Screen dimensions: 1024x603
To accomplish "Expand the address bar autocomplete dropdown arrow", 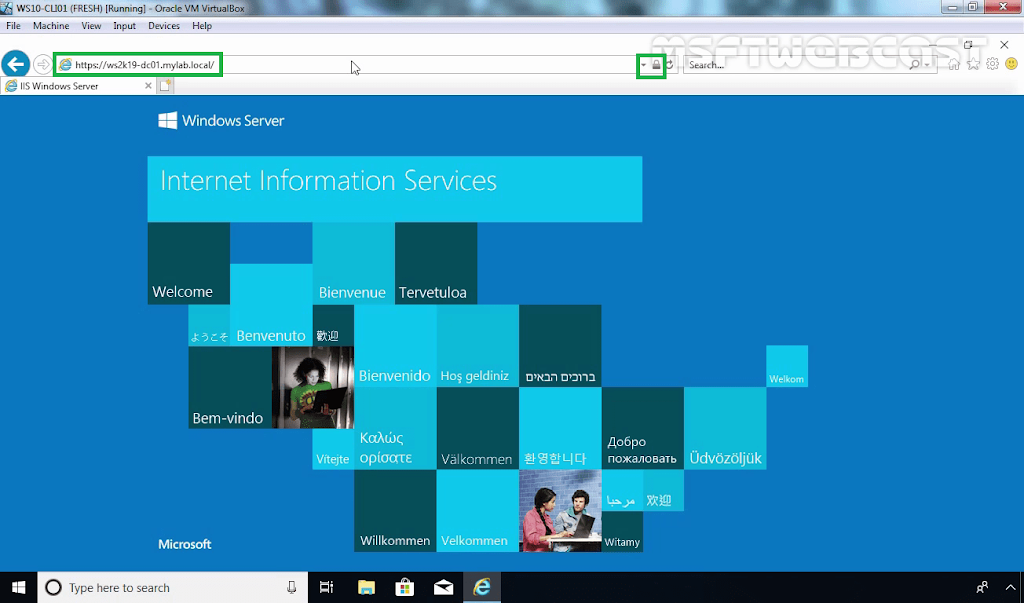I will (643, 65).
